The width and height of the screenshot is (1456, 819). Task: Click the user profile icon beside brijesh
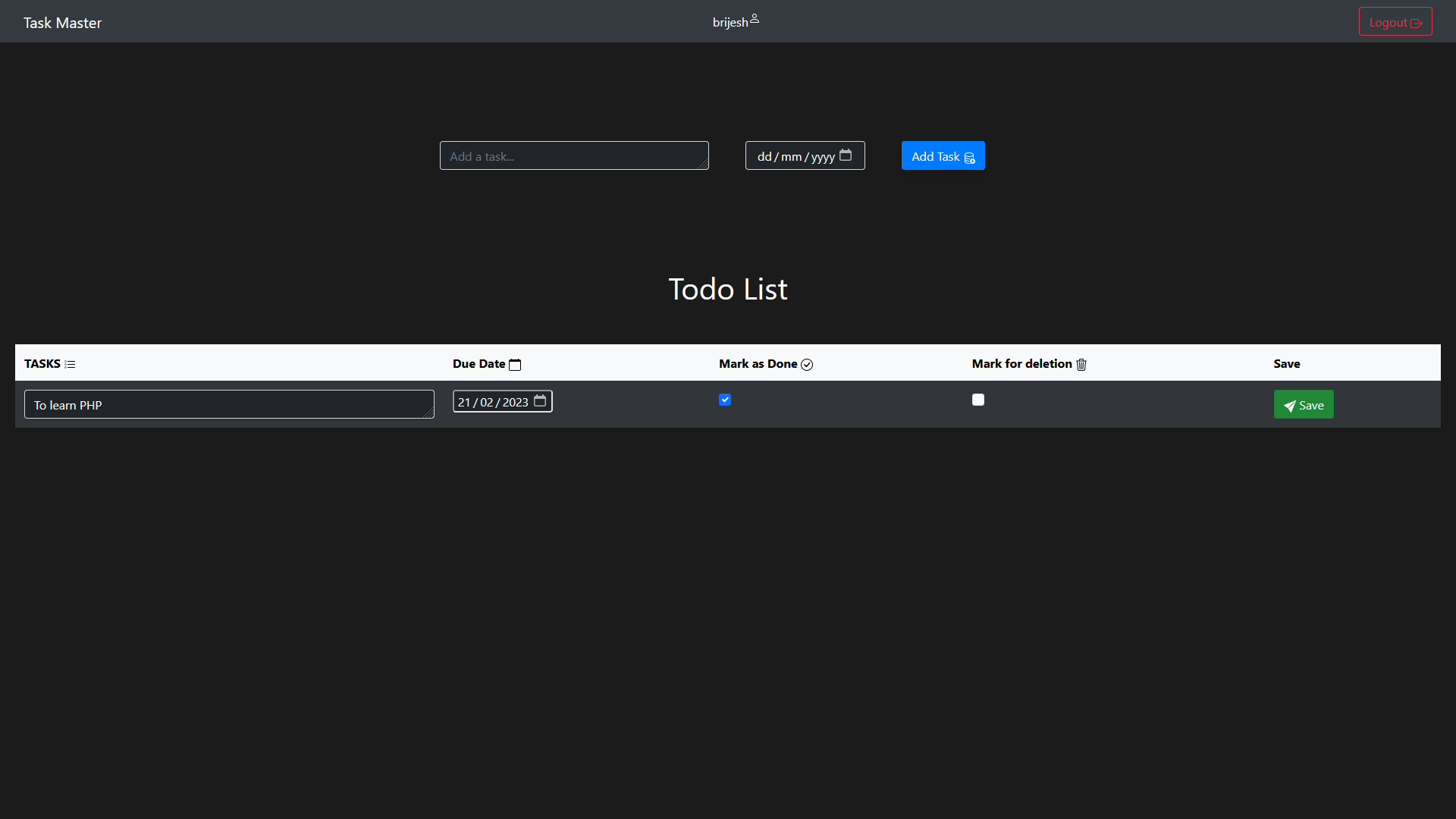755,19
